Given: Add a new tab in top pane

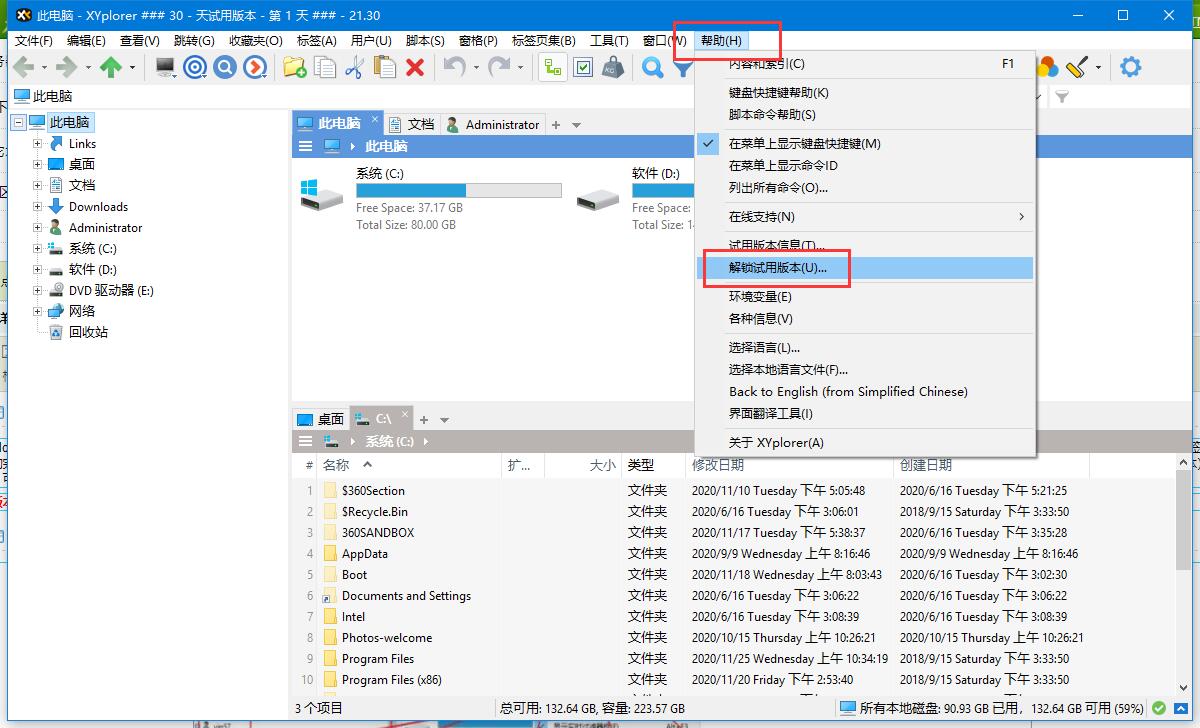Looking at the screenshot, I should click(x=556, y=125).
